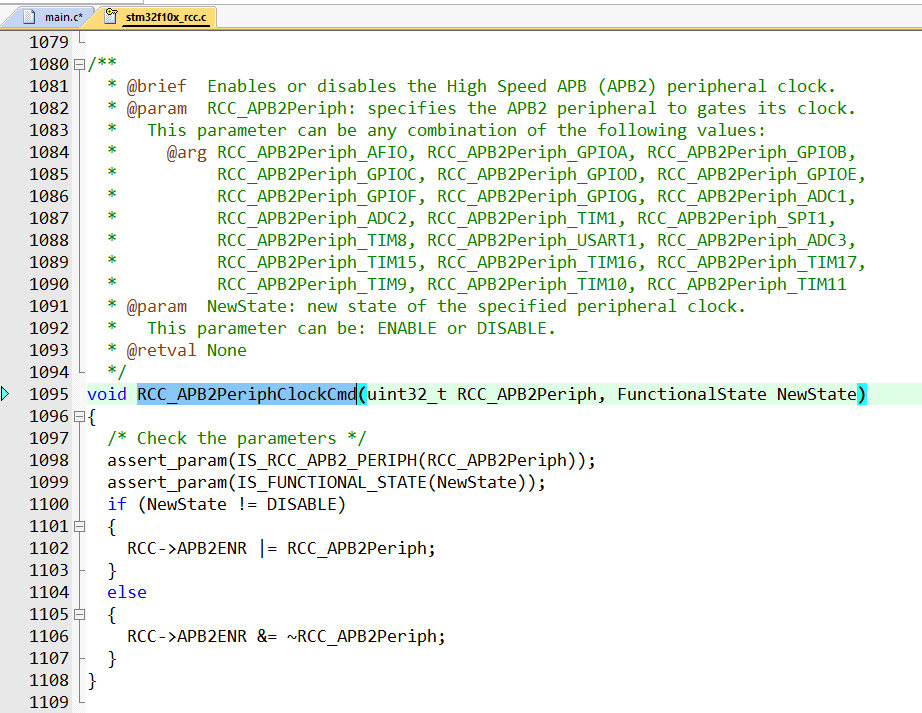This screenshot has height=713, width=922.
Task: Click the arrow marker beside line 1095
Action: click(x=5, y=394)
